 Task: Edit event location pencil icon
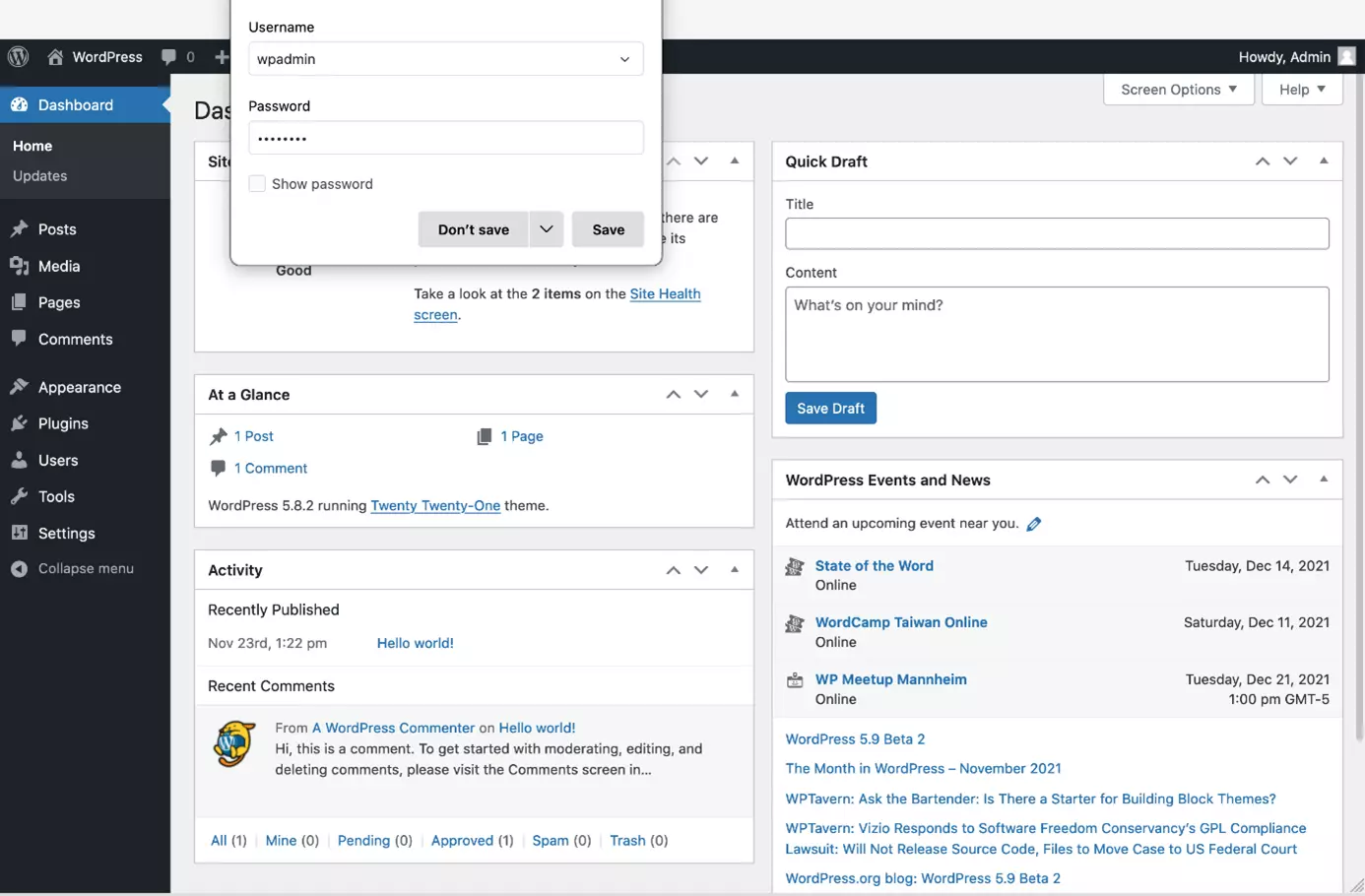click(x=1034, y=524)
